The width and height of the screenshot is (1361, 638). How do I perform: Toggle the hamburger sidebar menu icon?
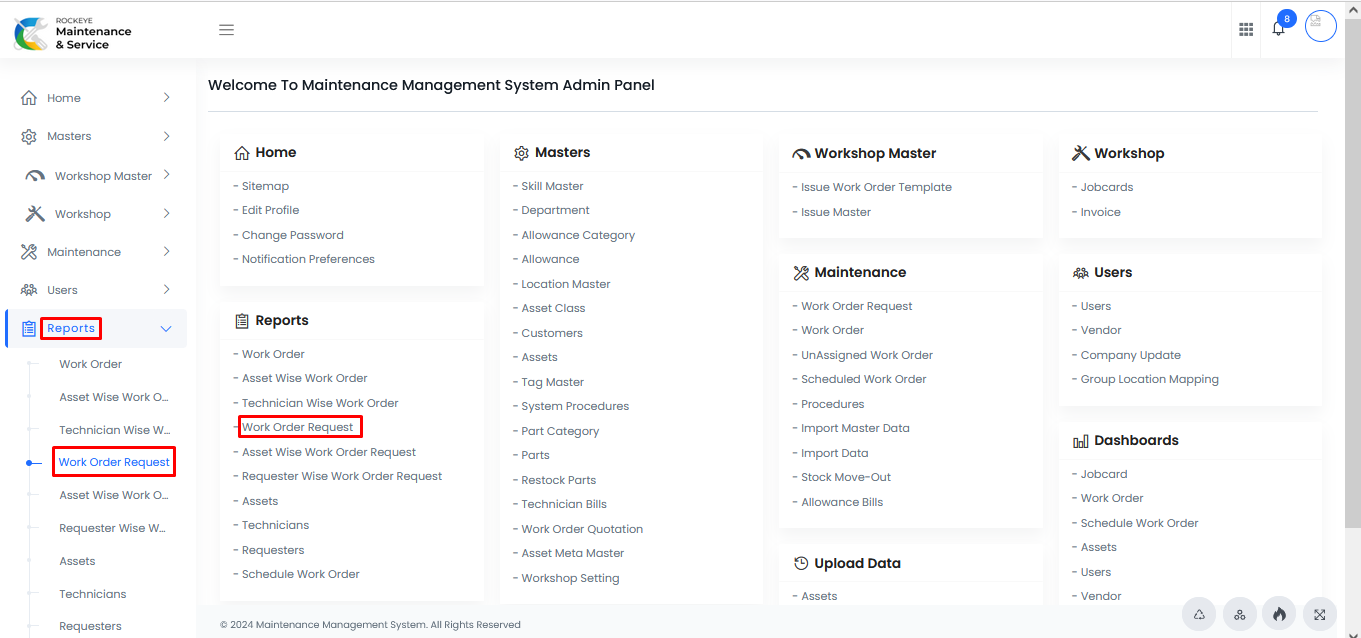coord(226,30)
